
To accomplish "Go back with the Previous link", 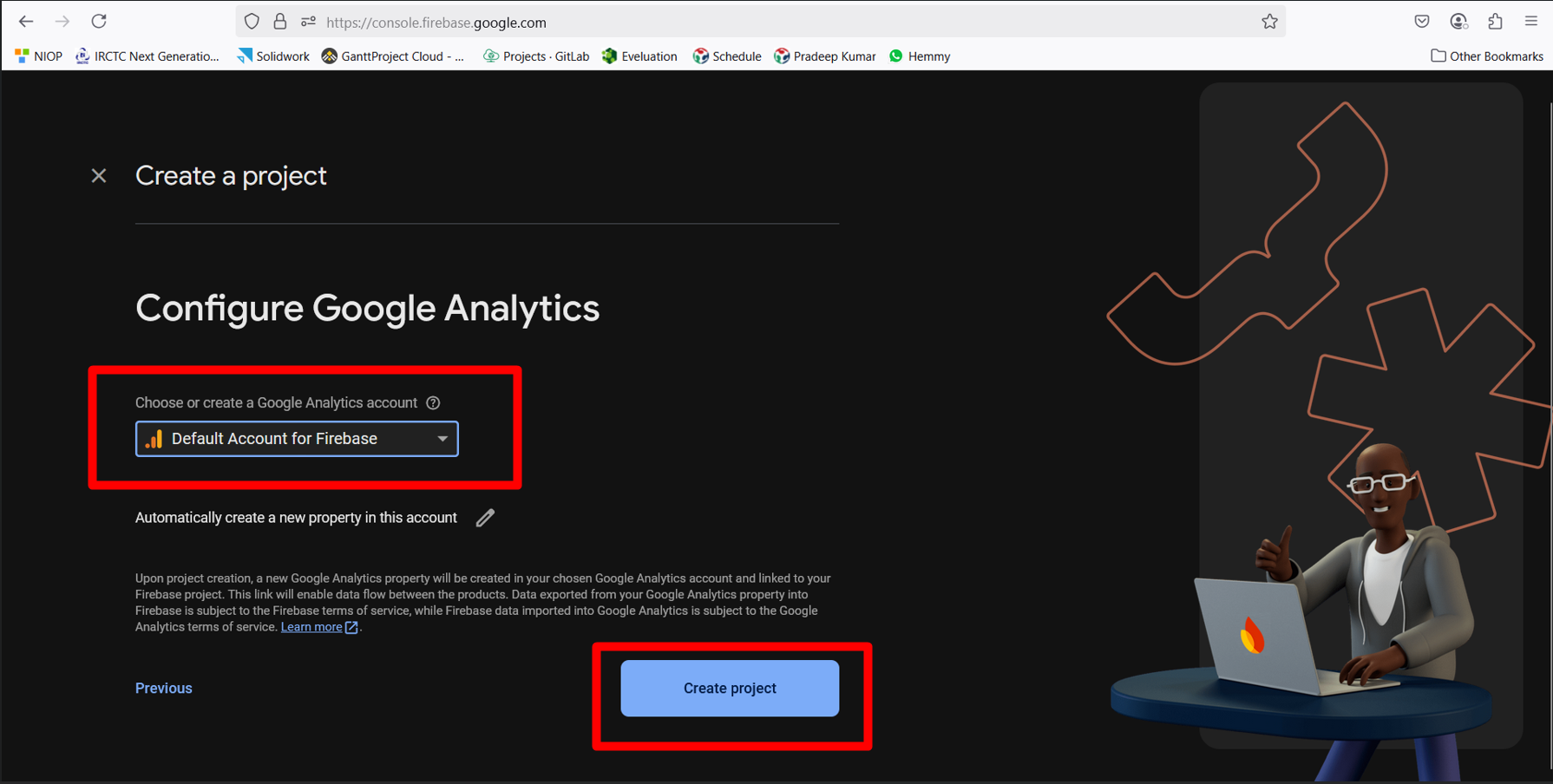I will click(x=164, y=689).
